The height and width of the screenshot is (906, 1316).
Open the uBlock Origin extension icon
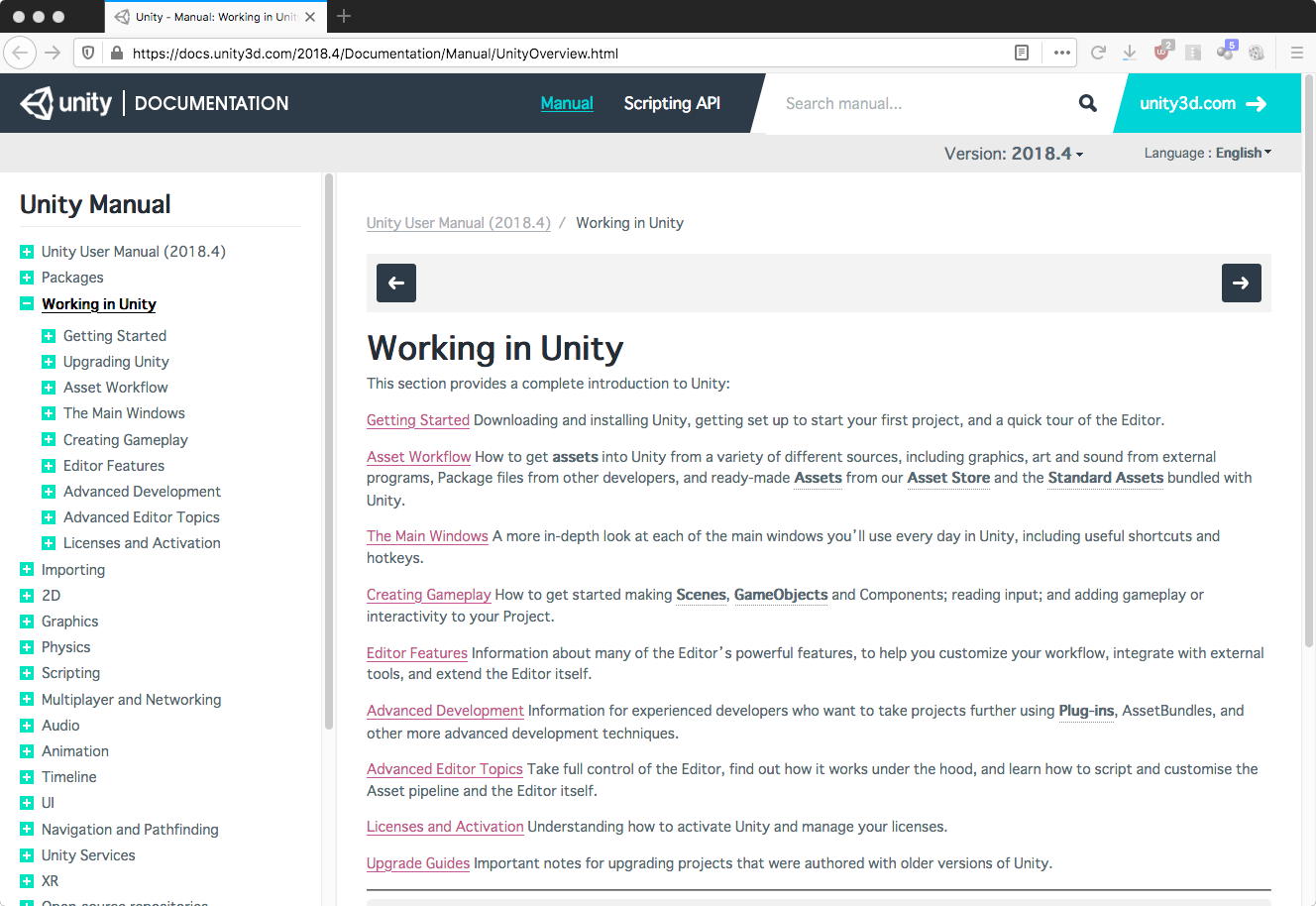(x=1163, y=52)
